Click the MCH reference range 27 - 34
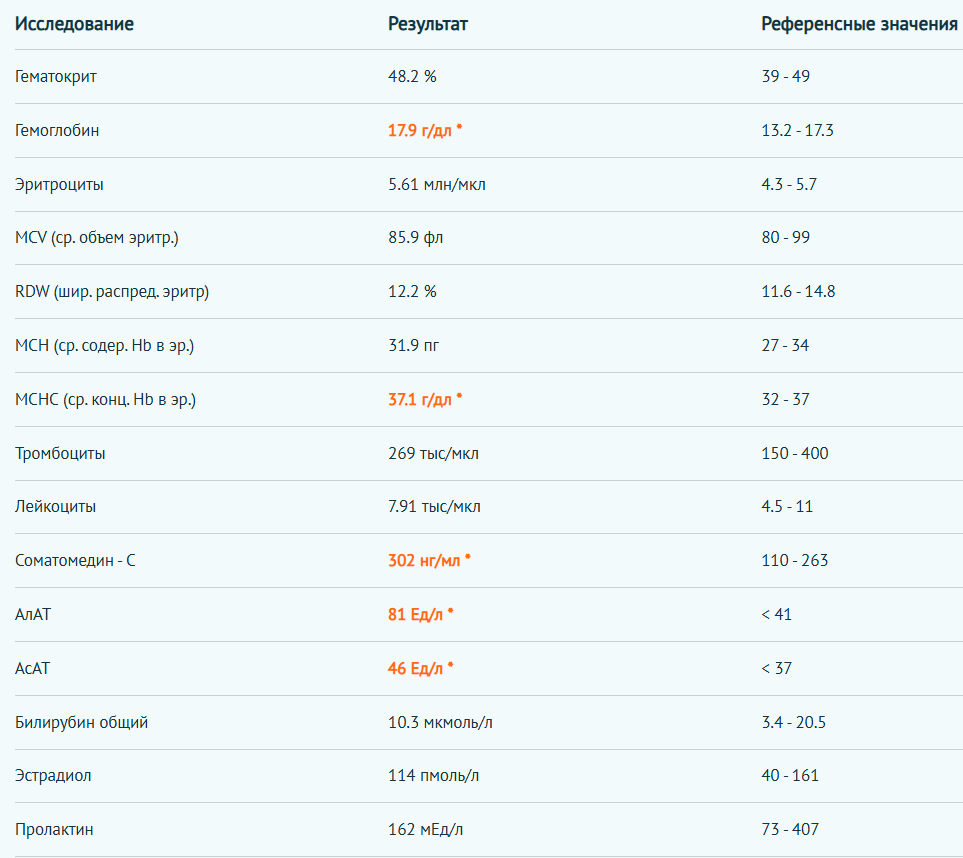The width and height of the screenshot is (963, 858). tap(785, 346)
